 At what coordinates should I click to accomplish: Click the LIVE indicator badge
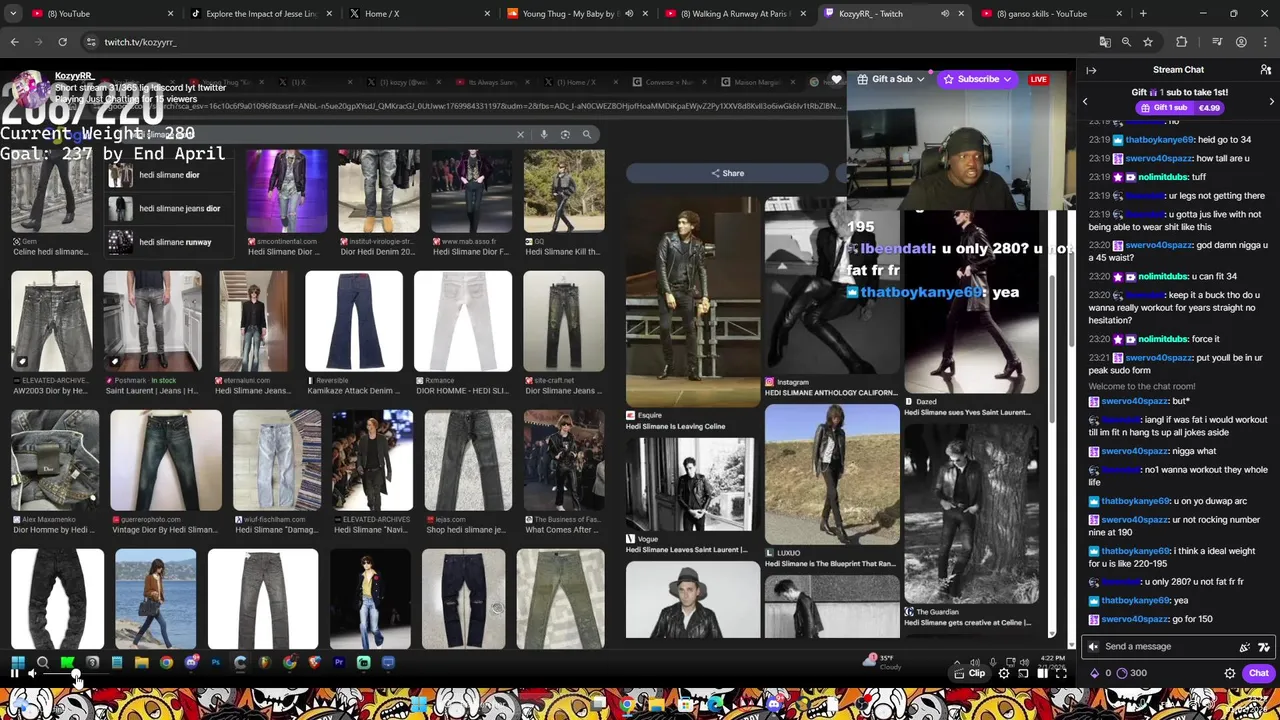coord(1038,79)
